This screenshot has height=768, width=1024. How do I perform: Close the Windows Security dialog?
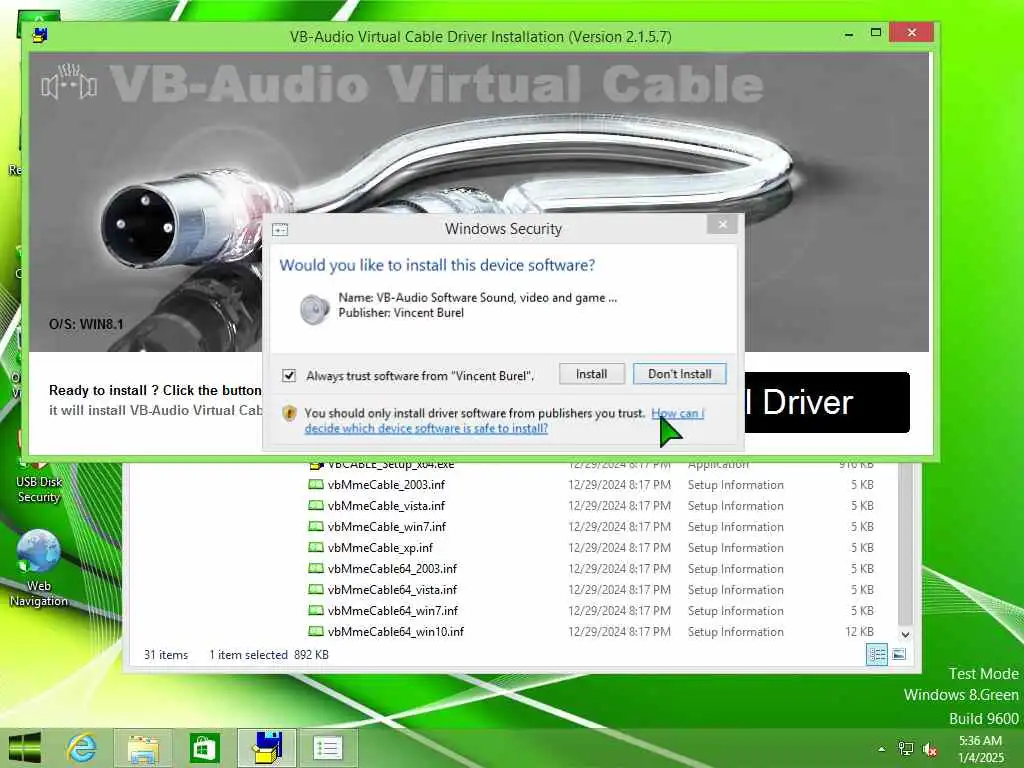click(x=722, y=225)
